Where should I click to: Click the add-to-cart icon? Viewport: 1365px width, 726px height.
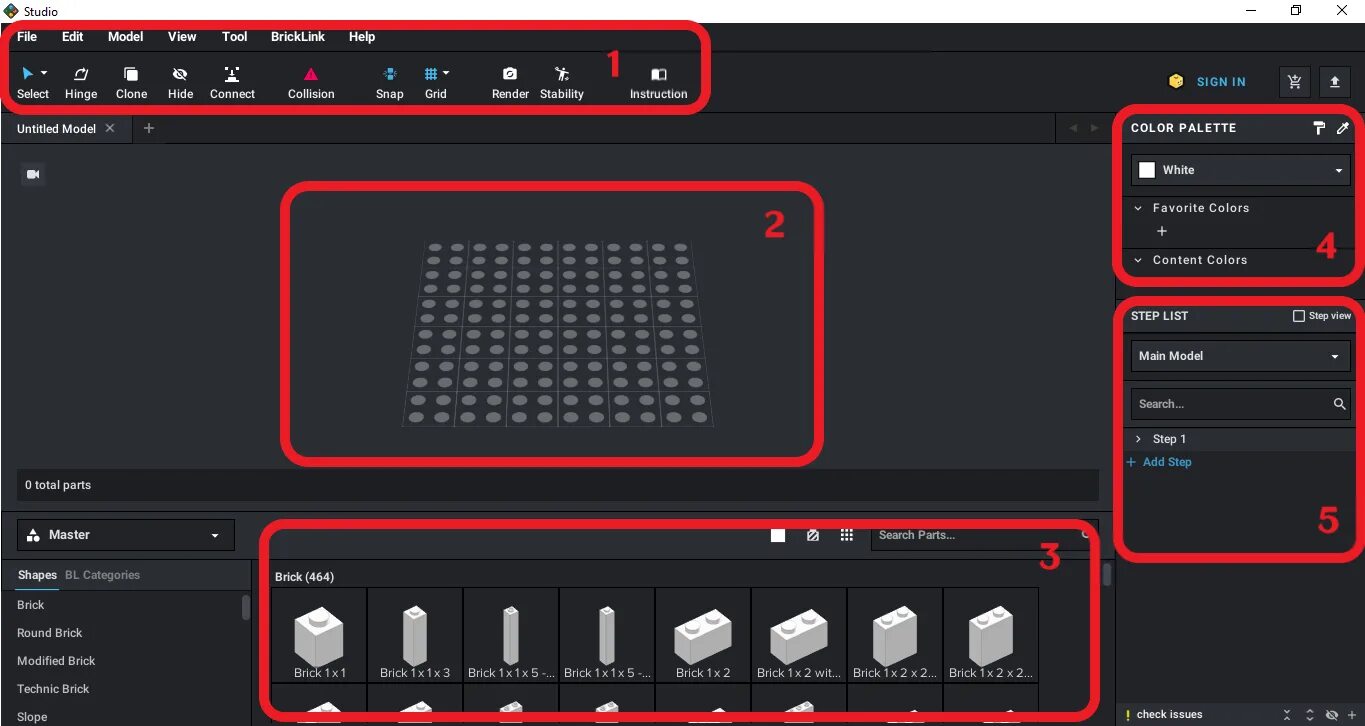1295,82
